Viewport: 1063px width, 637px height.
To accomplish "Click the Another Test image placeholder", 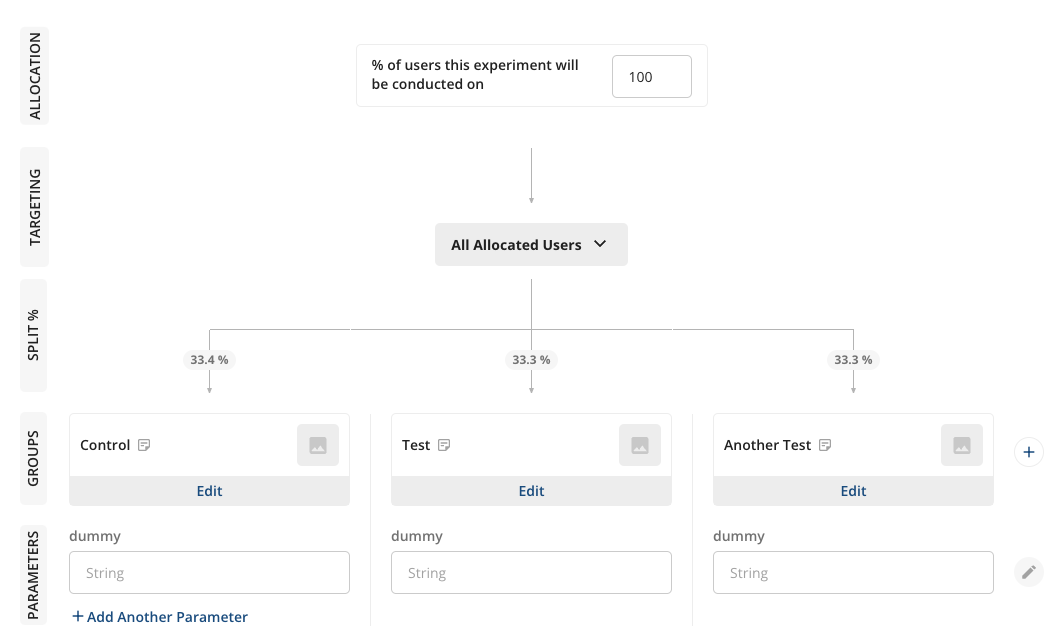I will point(962,445).
